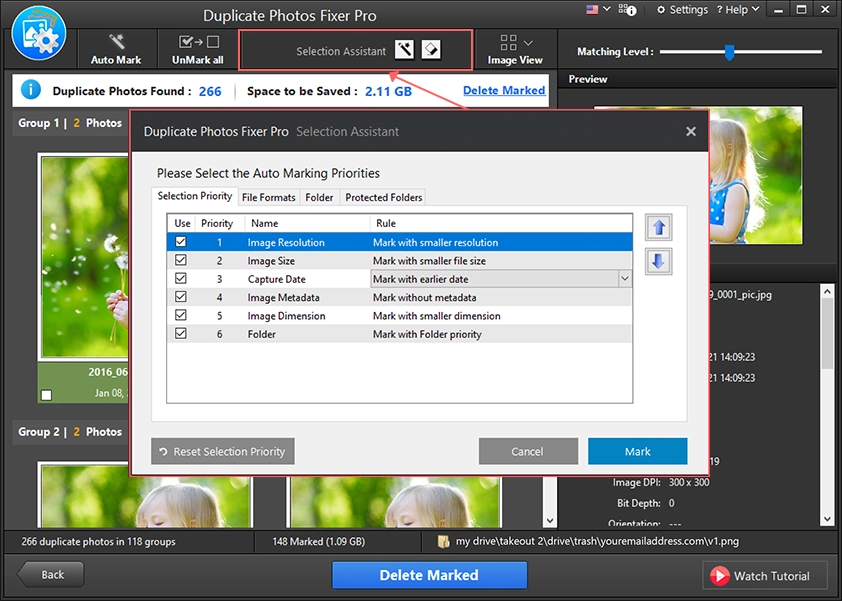Viewport: 842px width, 601px height.
Task: Select the Image Dimension name cell
Action: click(x=286, y=315)
